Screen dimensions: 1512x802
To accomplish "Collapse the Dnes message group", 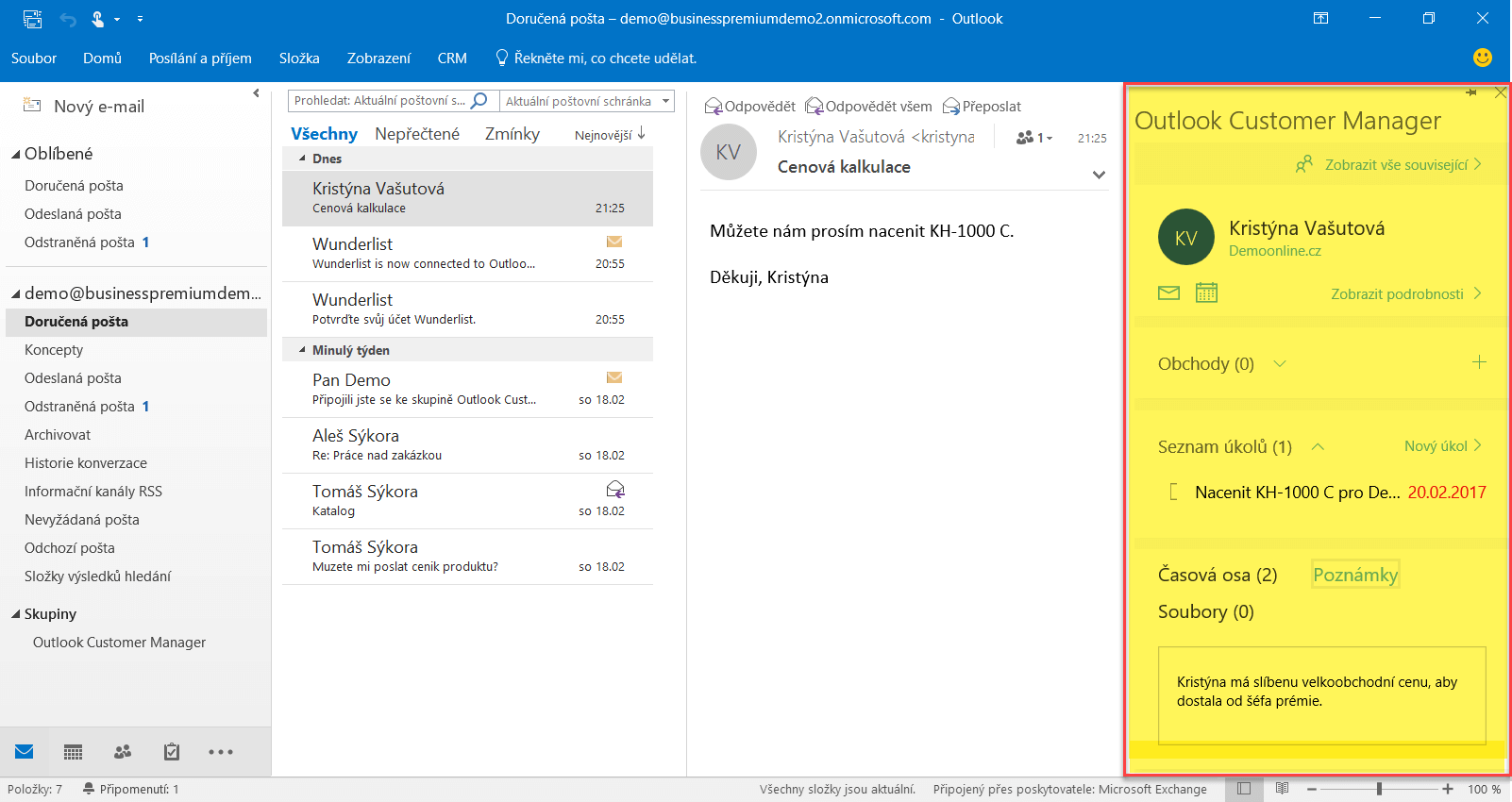I will pos(302,159).
